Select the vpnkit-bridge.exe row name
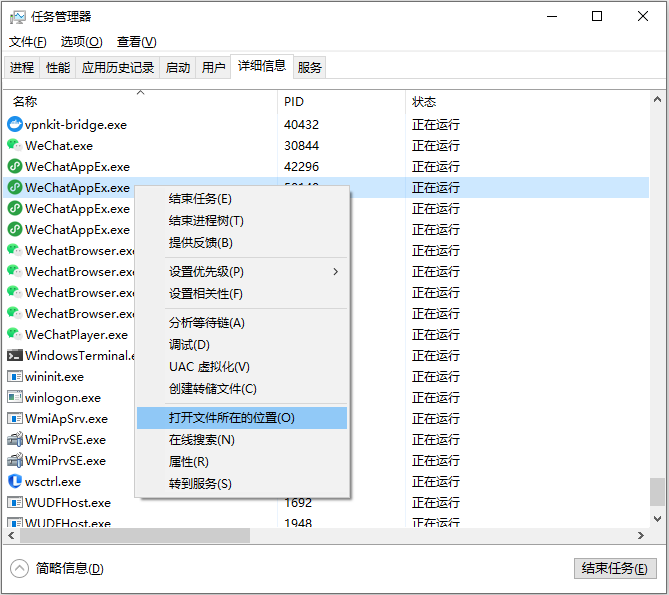The width and height of the screenshot is (669, 595). 76,125
